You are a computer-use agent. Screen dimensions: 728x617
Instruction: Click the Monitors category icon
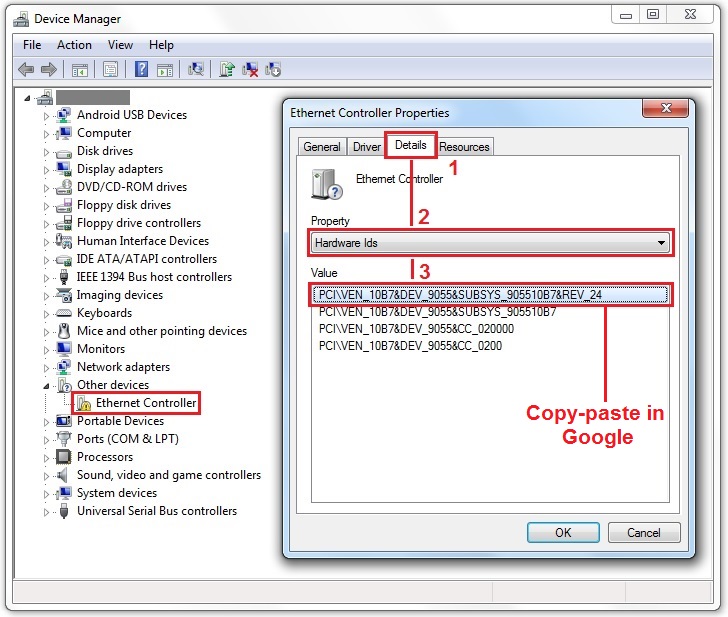pos(63,349)
